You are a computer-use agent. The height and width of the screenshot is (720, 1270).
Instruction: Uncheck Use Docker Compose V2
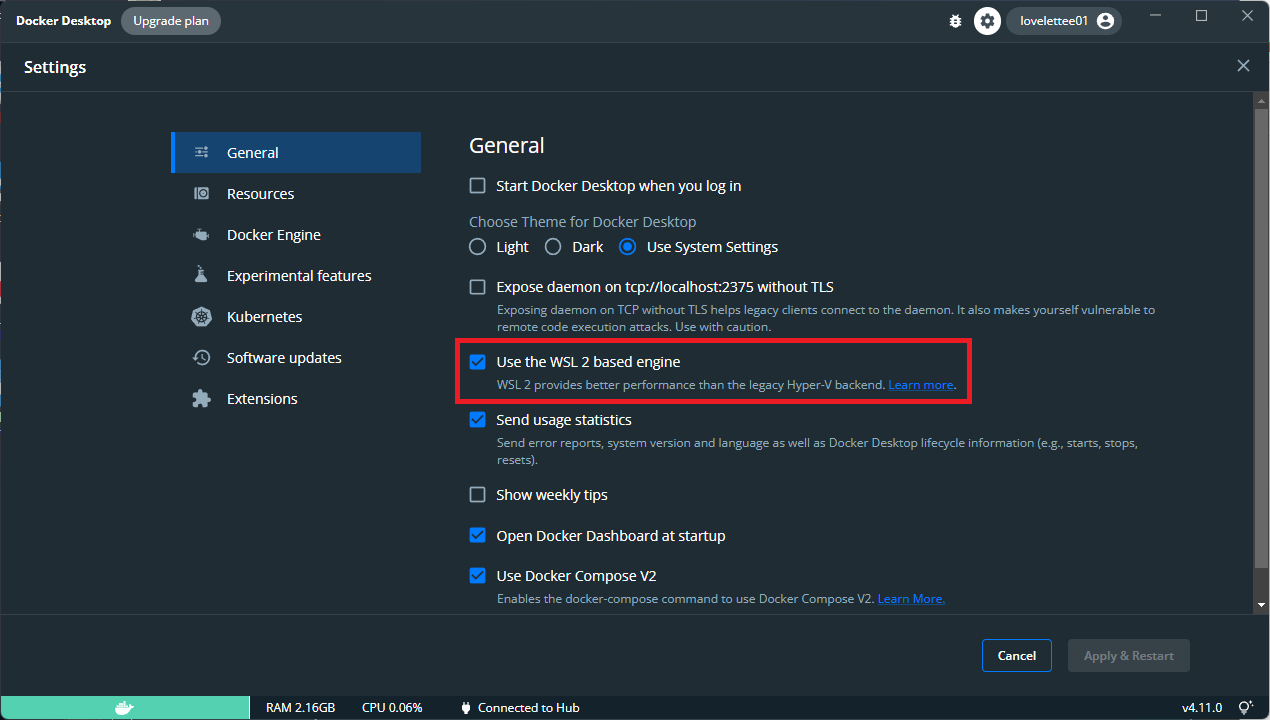coord(477,576)
